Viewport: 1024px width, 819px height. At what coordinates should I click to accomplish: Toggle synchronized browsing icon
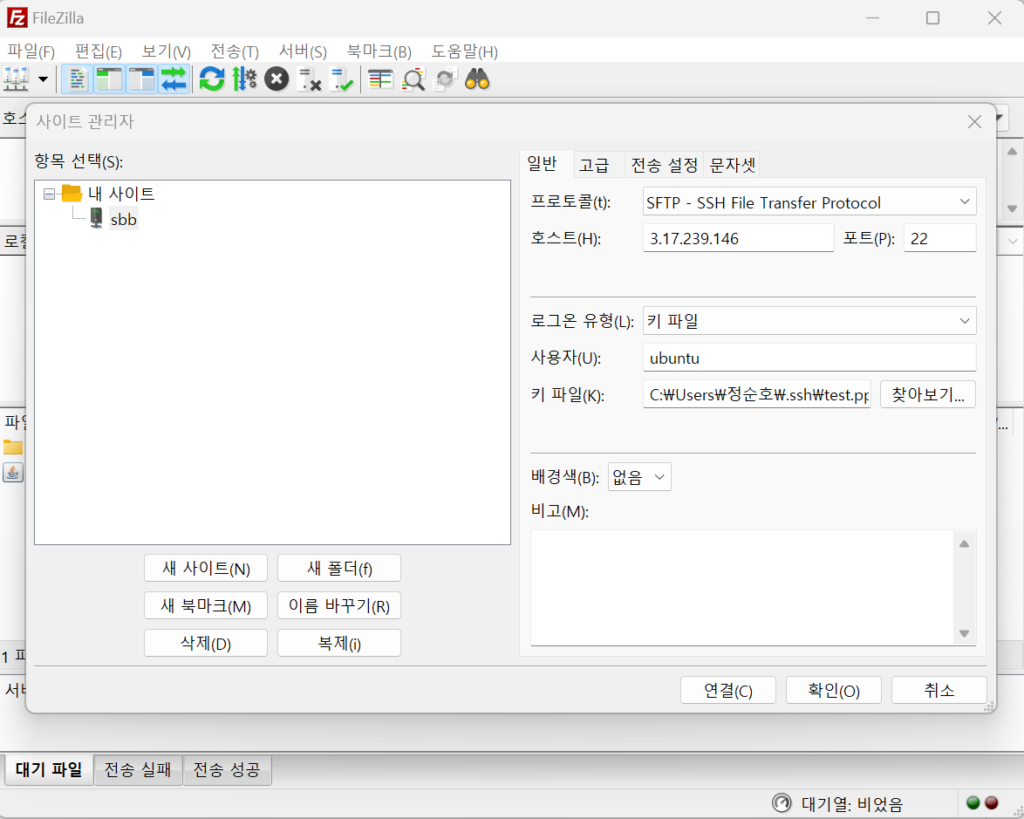click(x=445, y=80)
